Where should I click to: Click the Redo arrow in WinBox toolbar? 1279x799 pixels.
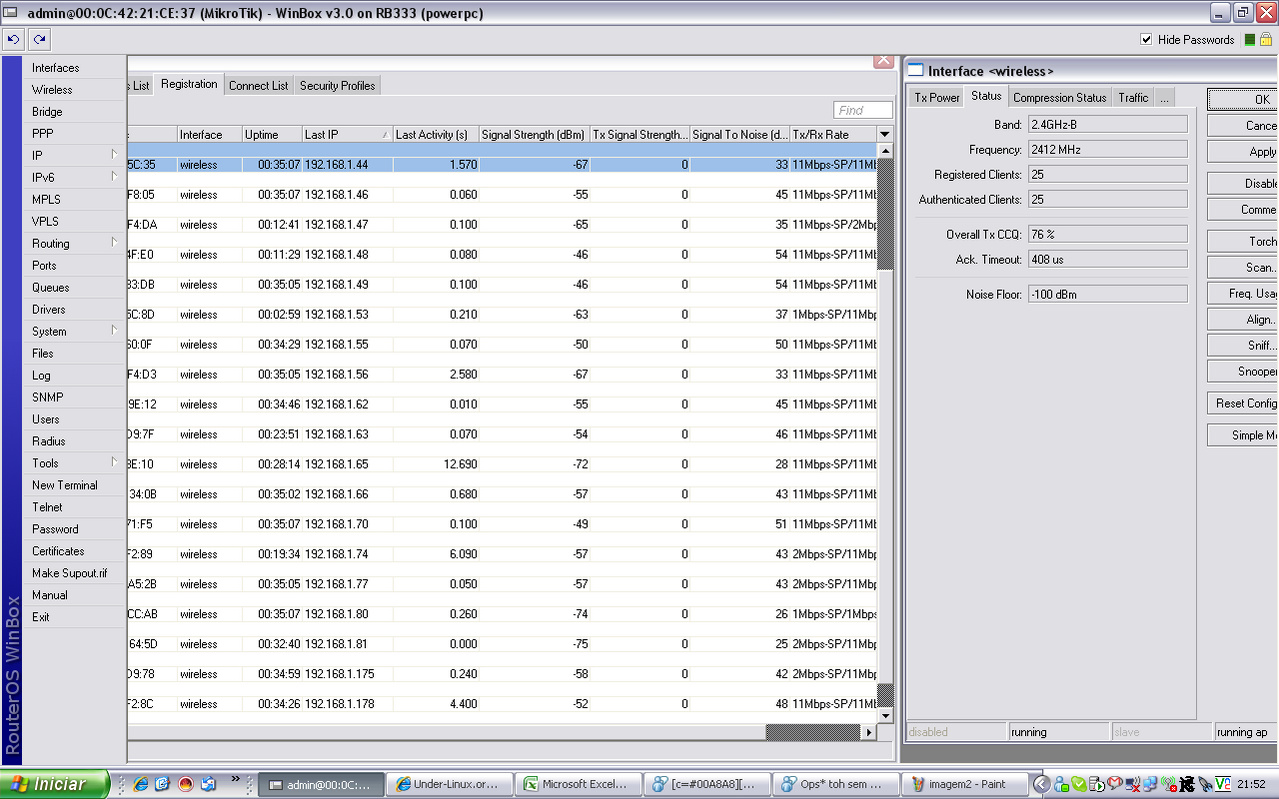(39, 40)
